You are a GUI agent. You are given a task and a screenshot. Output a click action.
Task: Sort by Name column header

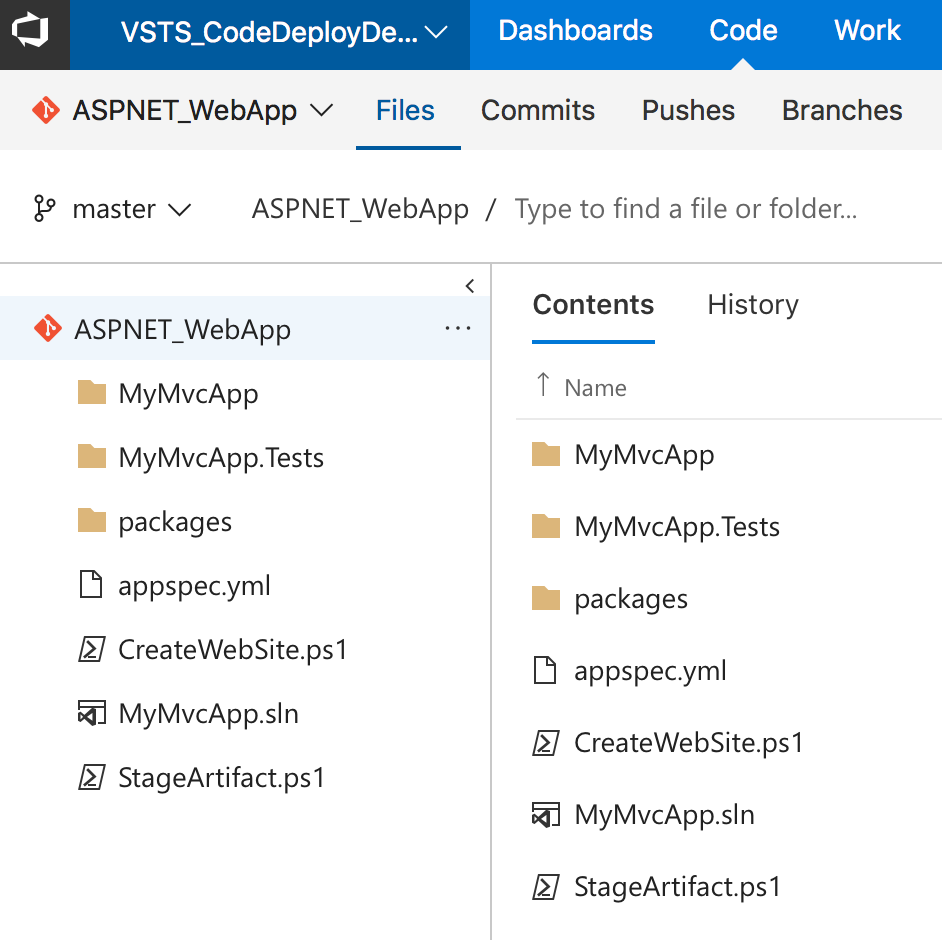pyautogui.click(x=595, y=389)
